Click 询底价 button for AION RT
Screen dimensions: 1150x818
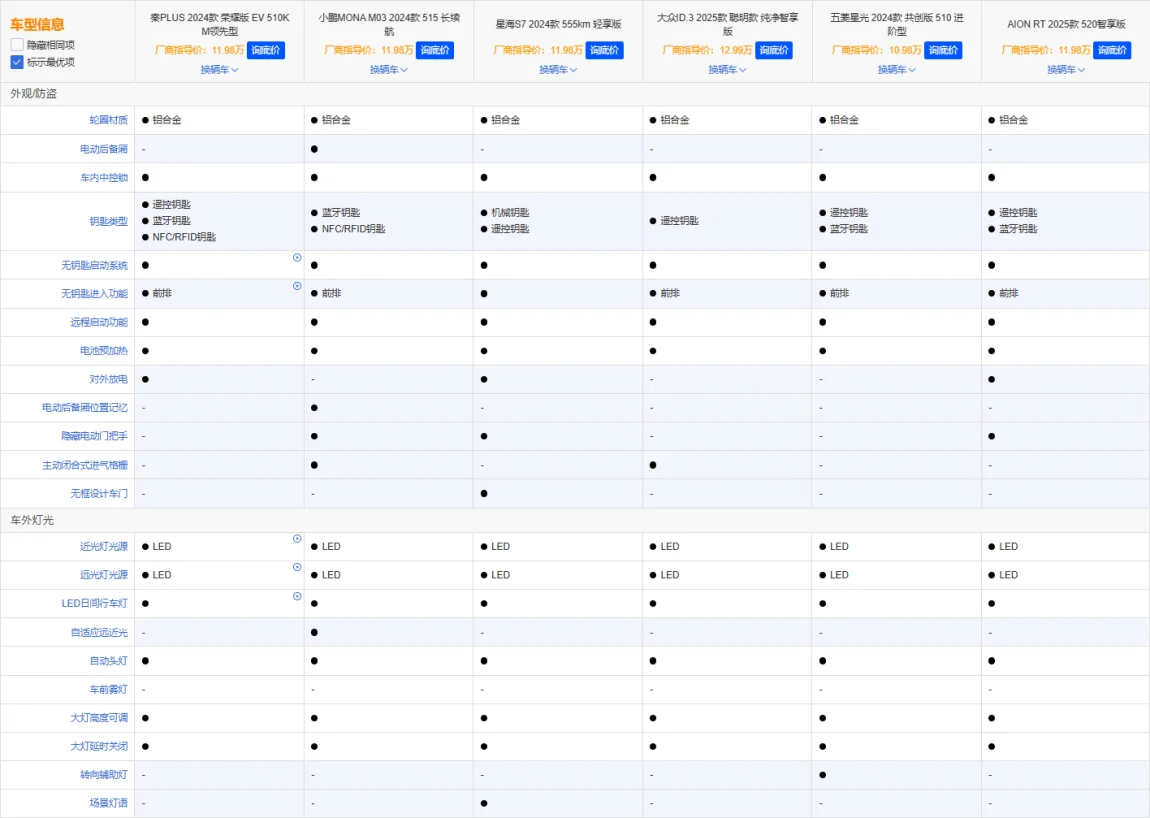tap(1112, 51)
